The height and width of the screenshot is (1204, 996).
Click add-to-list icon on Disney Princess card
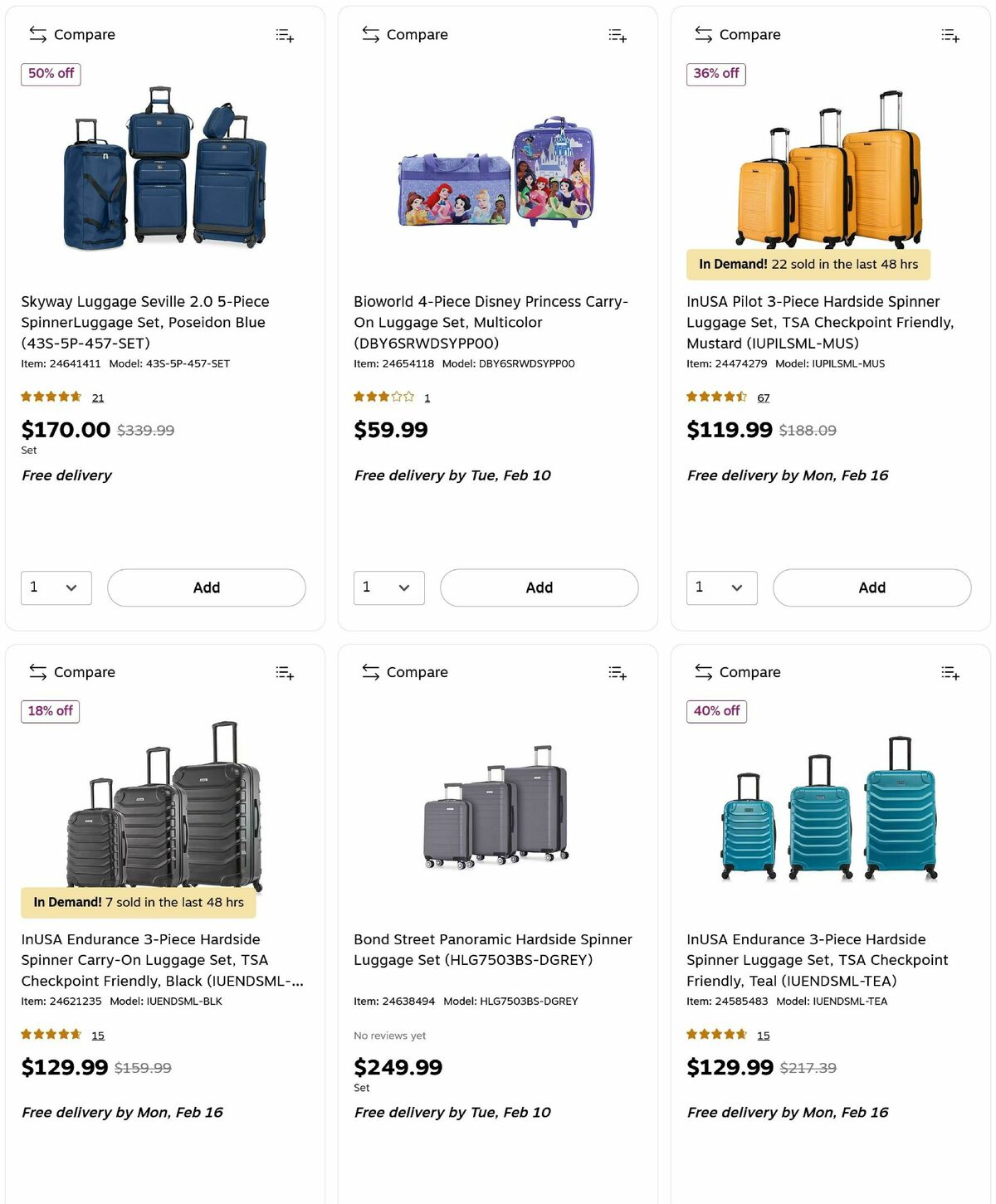618,35
